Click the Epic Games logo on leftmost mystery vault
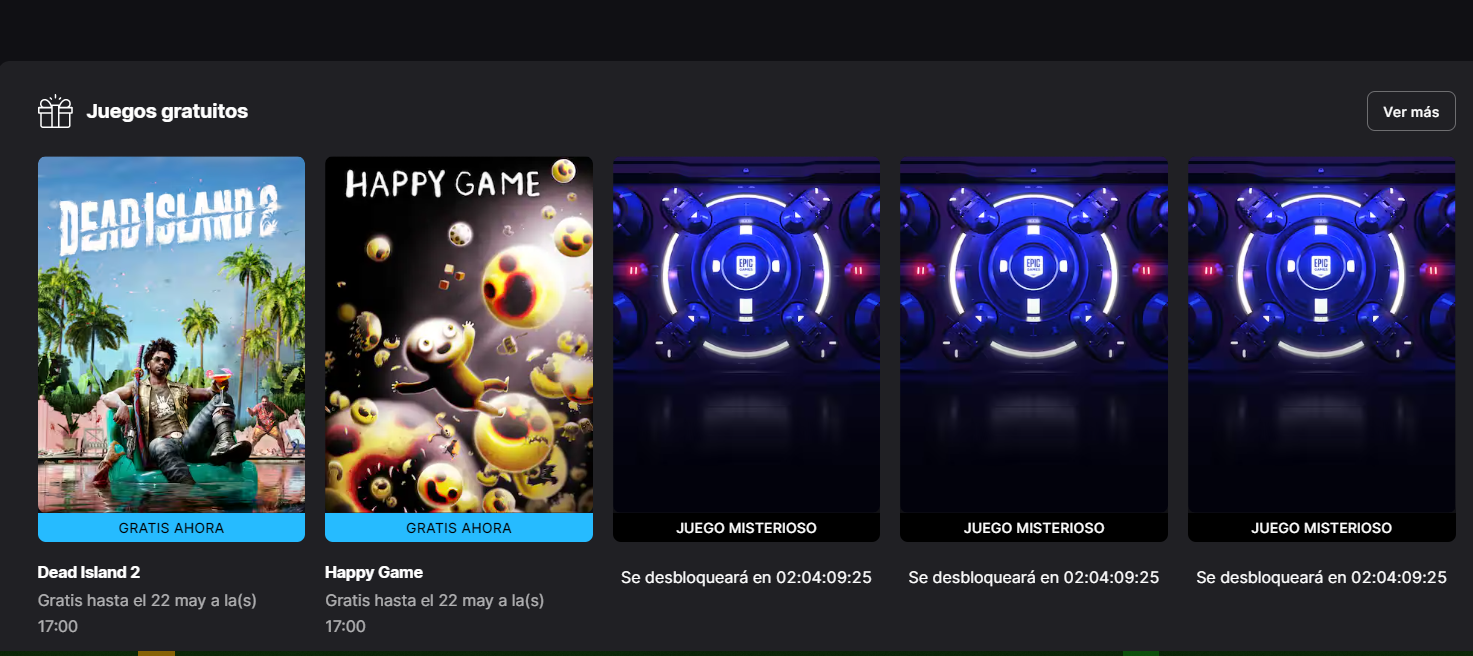 pyautogui.click(x=746, y=266)
